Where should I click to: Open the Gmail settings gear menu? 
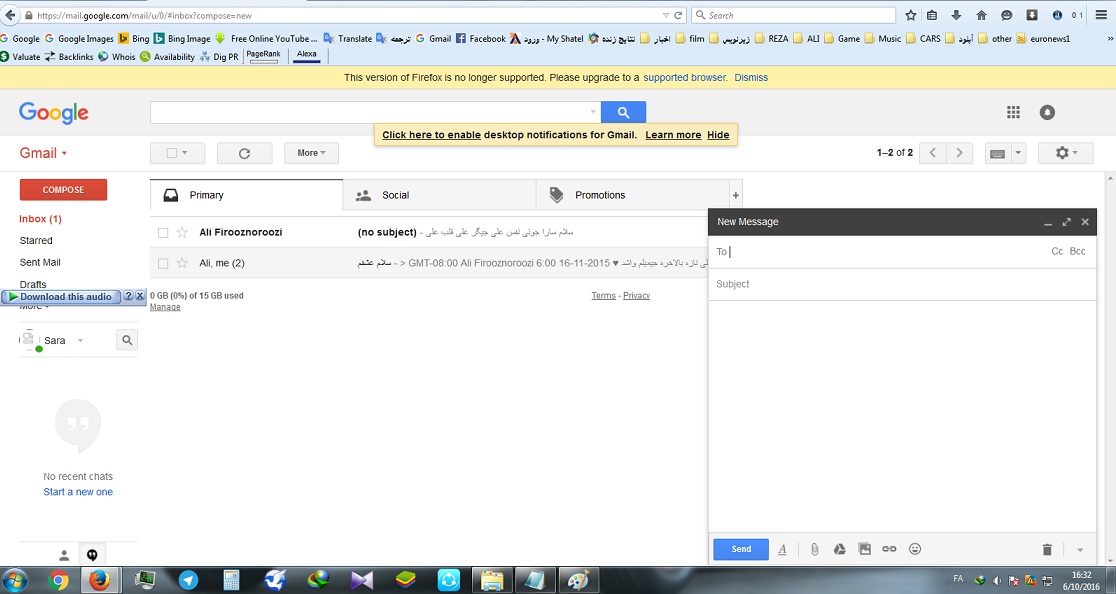click(x=1065, y=153)
